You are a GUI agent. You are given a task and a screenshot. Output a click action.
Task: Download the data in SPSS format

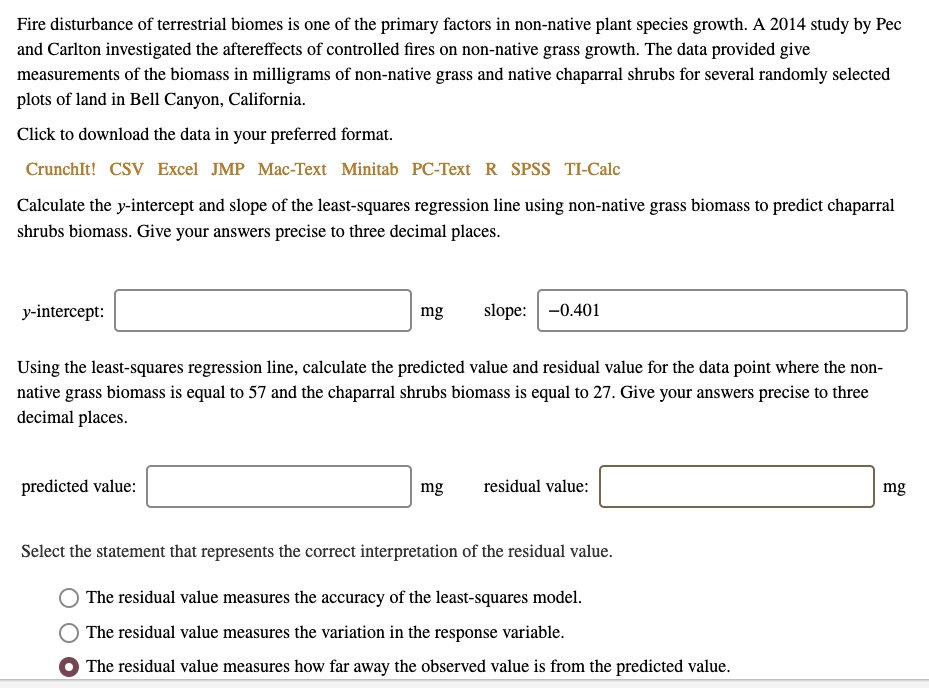pyautogui.click(x=530, y=169)
